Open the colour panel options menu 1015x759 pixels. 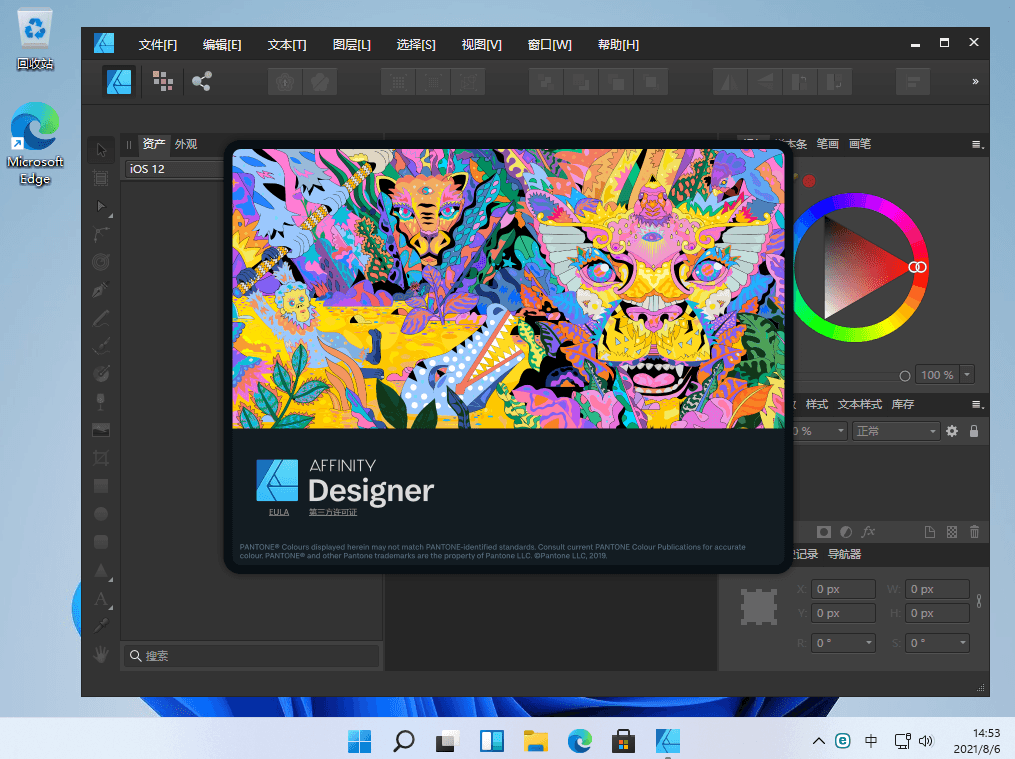977,145
